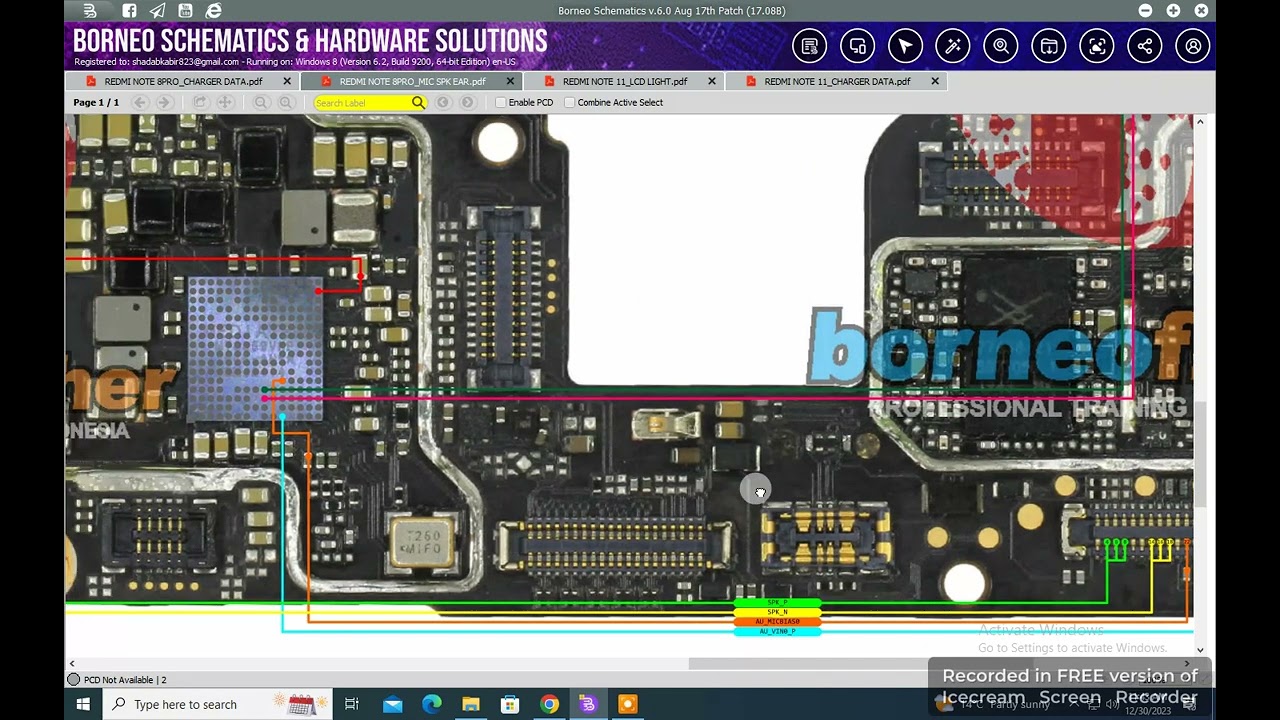Click the AU_VIN0_P cyan net label
1280x720 pixels.
tap(777, 632)
